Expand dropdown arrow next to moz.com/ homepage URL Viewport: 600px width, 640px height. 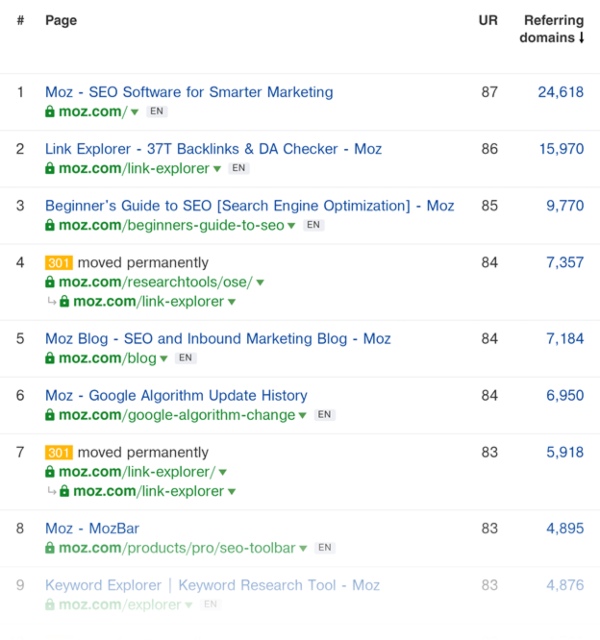(x=135, y=112)
